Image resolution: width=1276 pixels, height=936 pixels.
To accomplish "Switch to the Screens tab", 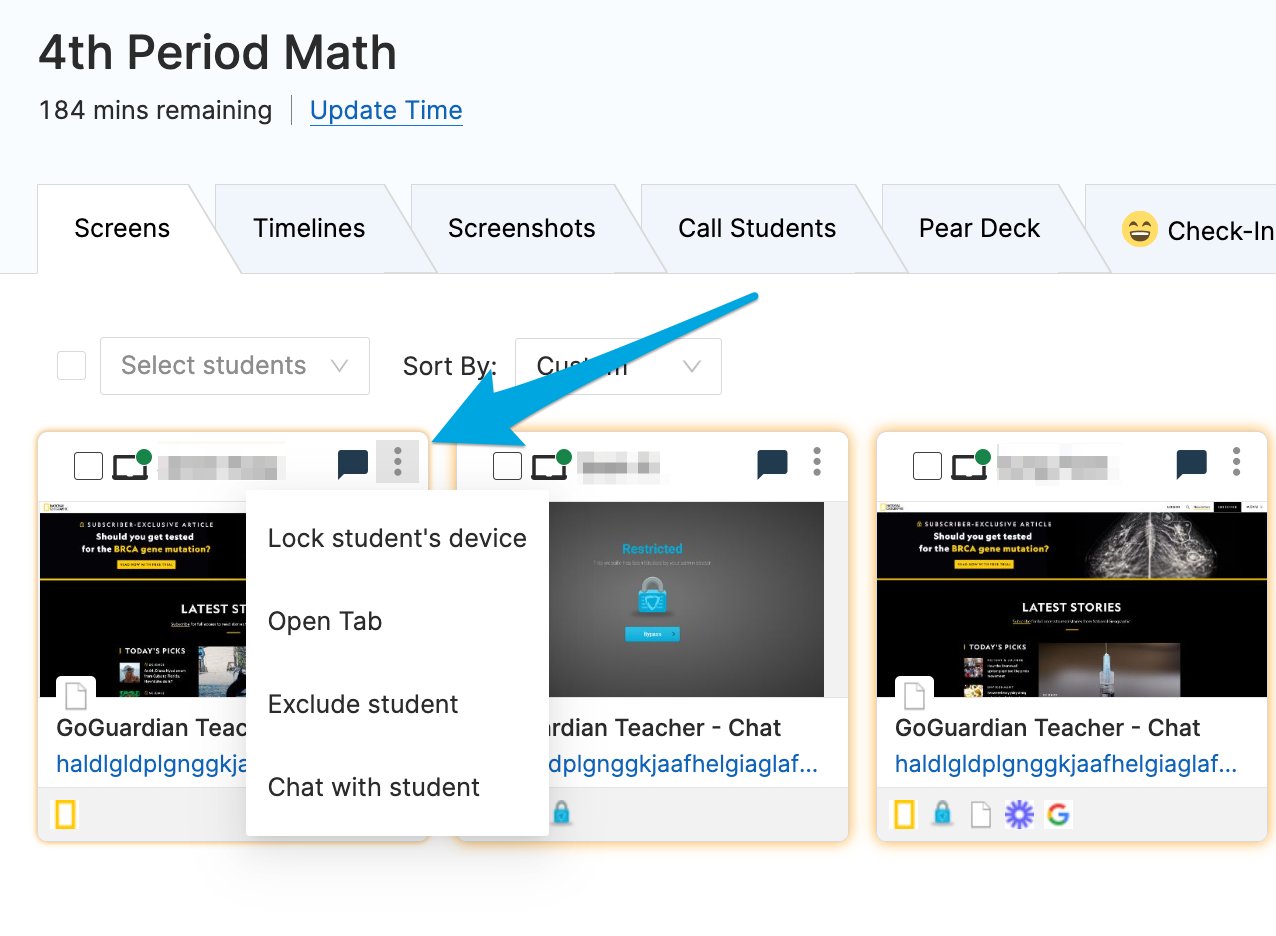I will 122,228.
